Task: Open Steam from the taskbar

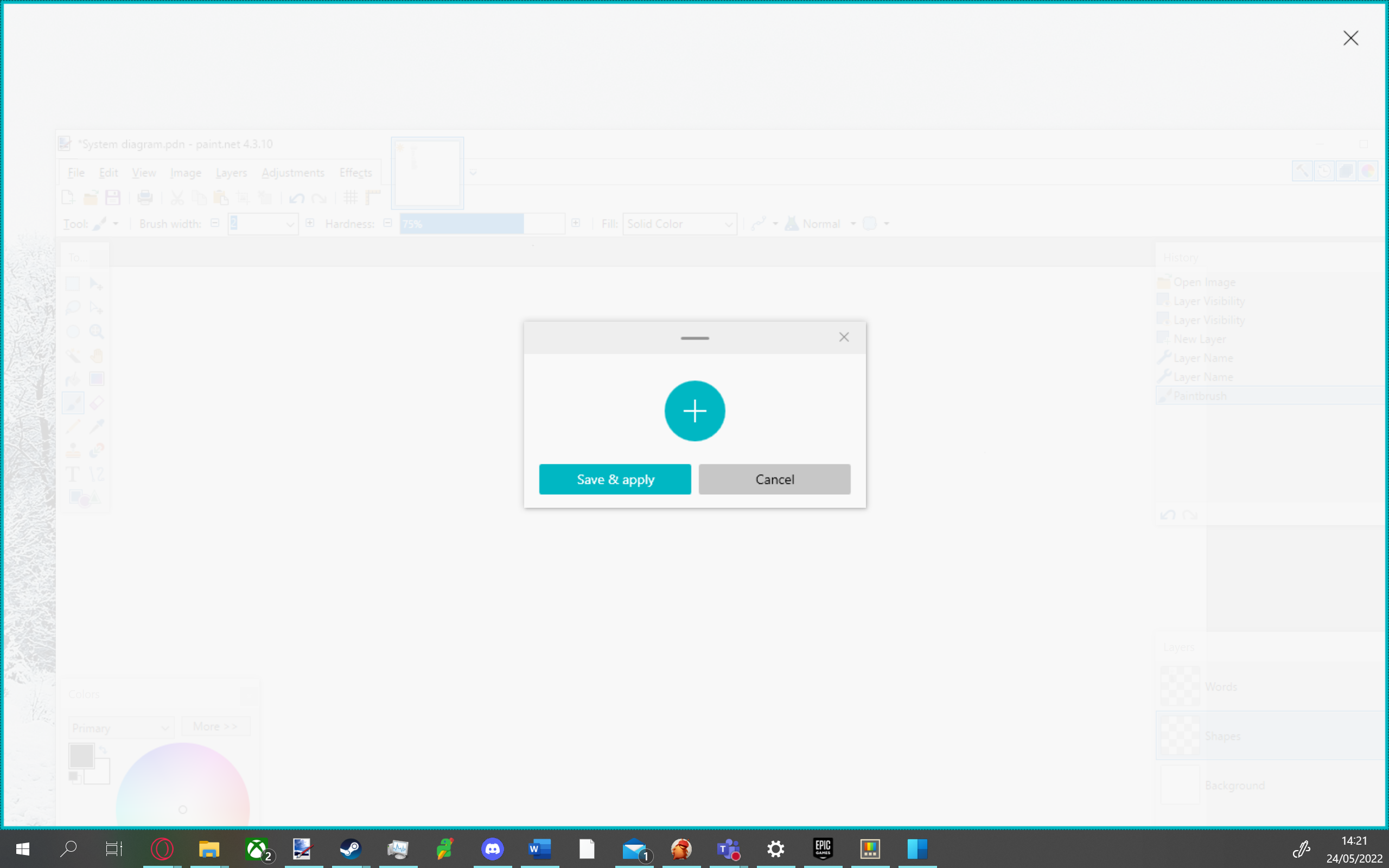Action: pyautogui.click(x=350, y=848)
